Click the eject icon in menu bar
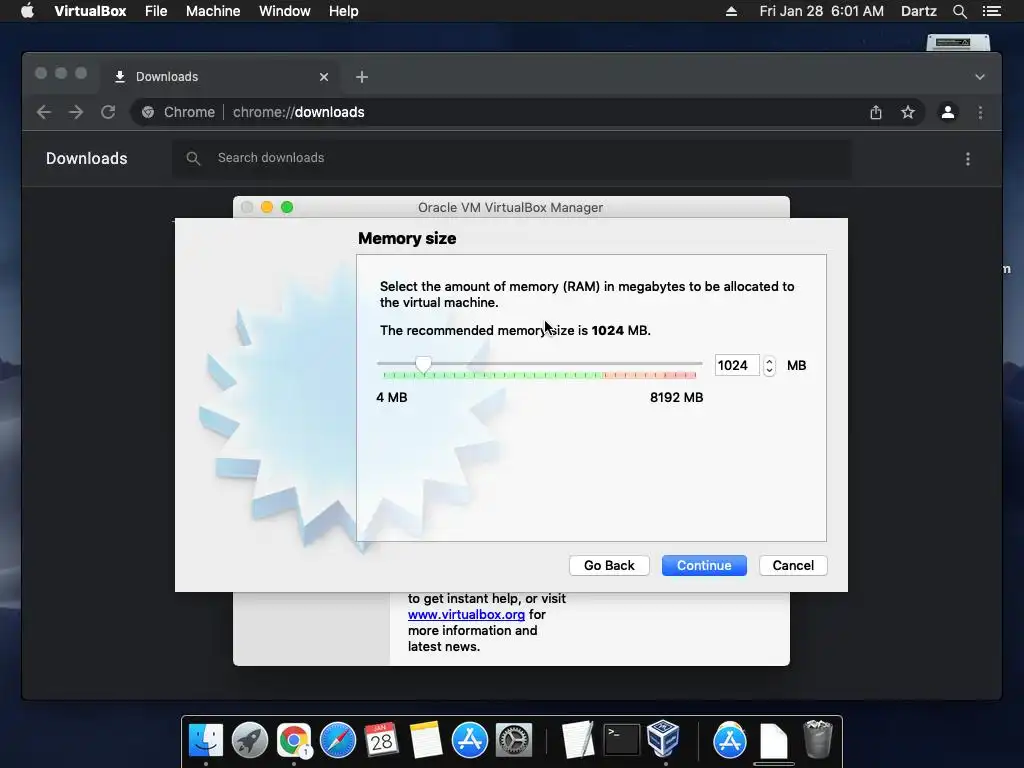The height and width of the screenshot is (768, 1024). tap(731, 11)
